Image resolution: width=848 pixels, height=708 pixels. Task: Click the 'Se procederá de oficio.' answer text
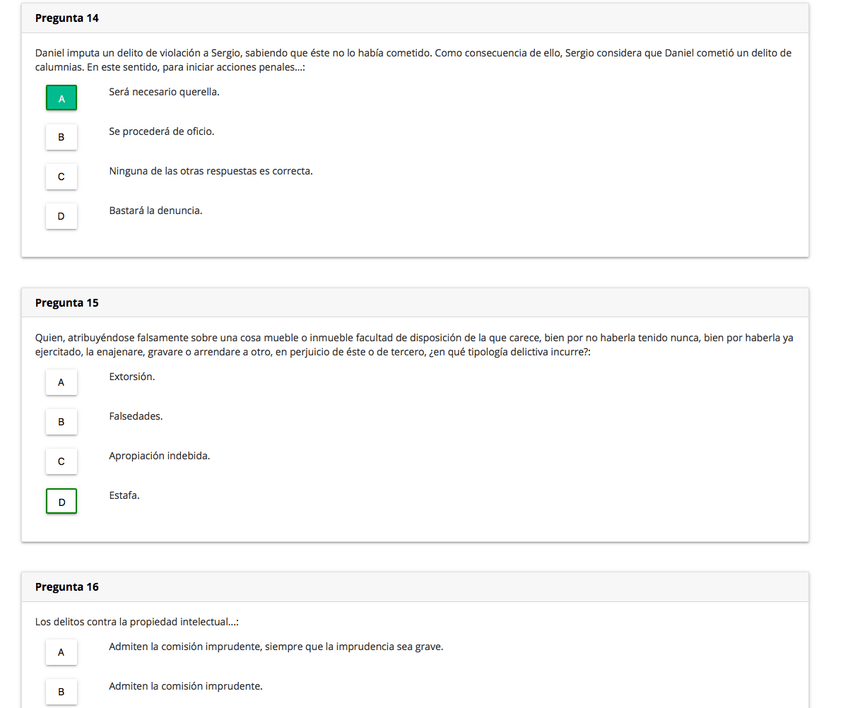coord(161,131)
